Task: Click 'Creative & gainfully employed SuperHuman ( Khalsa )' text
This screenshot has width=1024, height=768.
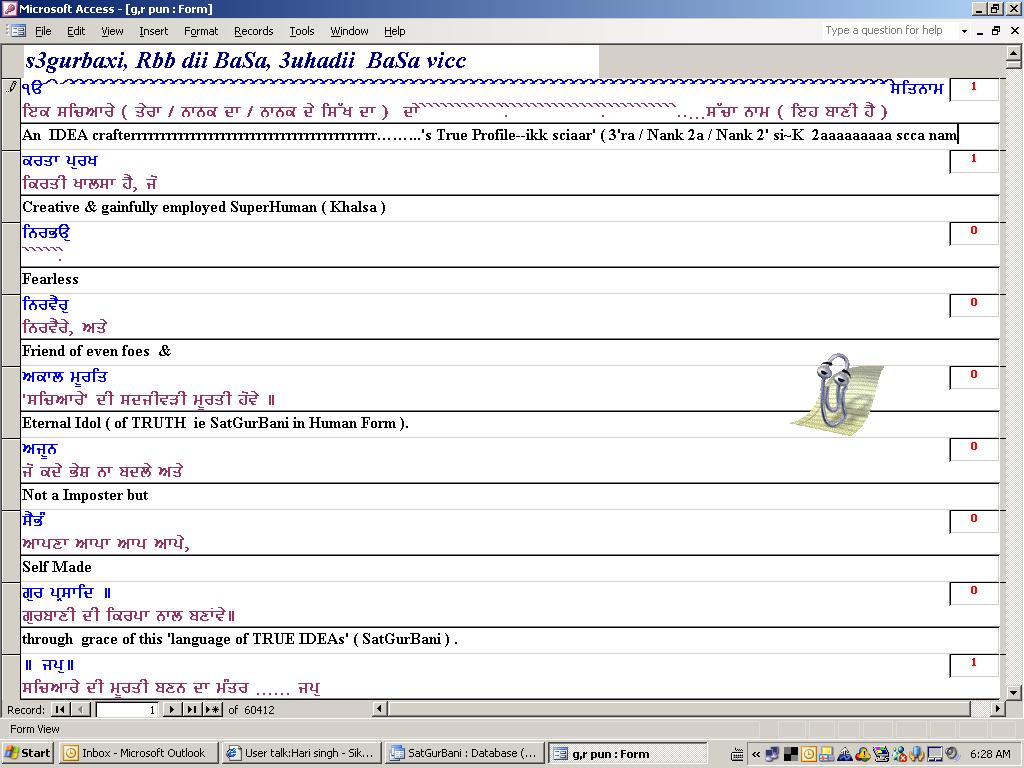Action: (204, 208)
